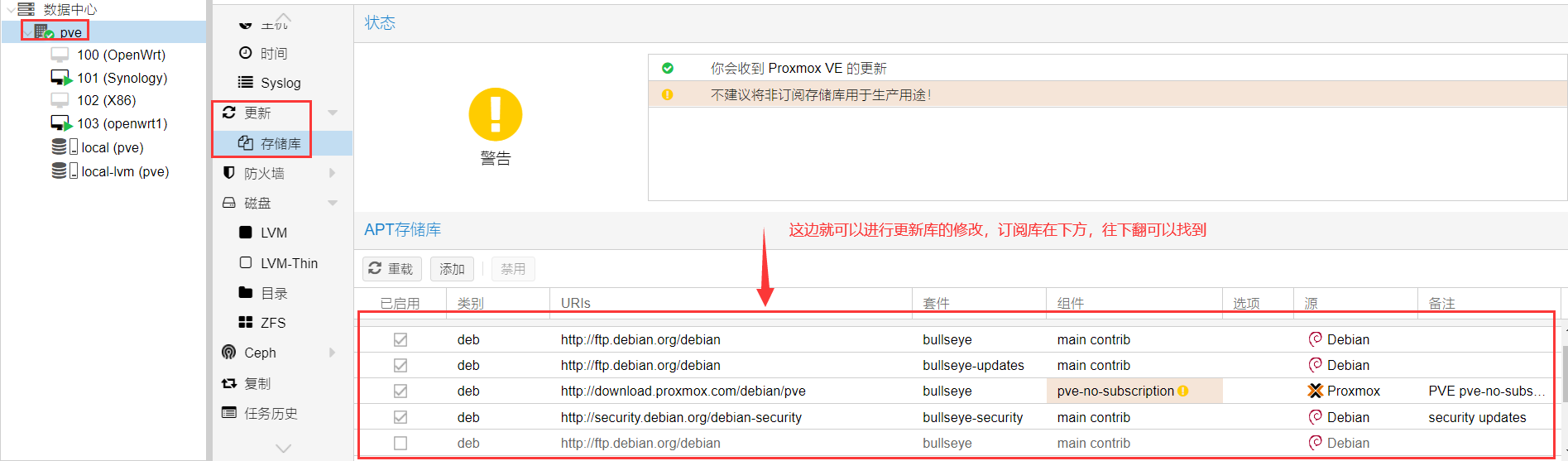Select VM 100 (OpenWrt) monitor icon
The image size is (1568, 461).
tap(60, 55)
